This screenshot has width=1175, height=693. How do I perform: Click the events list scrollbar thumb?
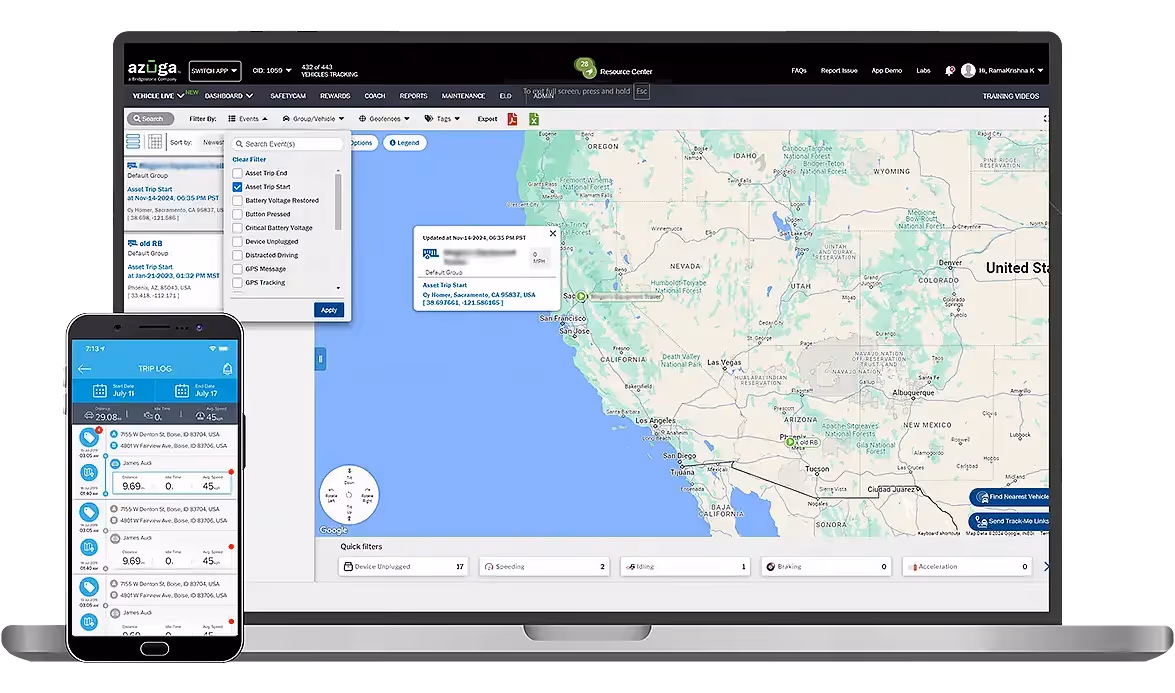tap(338, 202)
